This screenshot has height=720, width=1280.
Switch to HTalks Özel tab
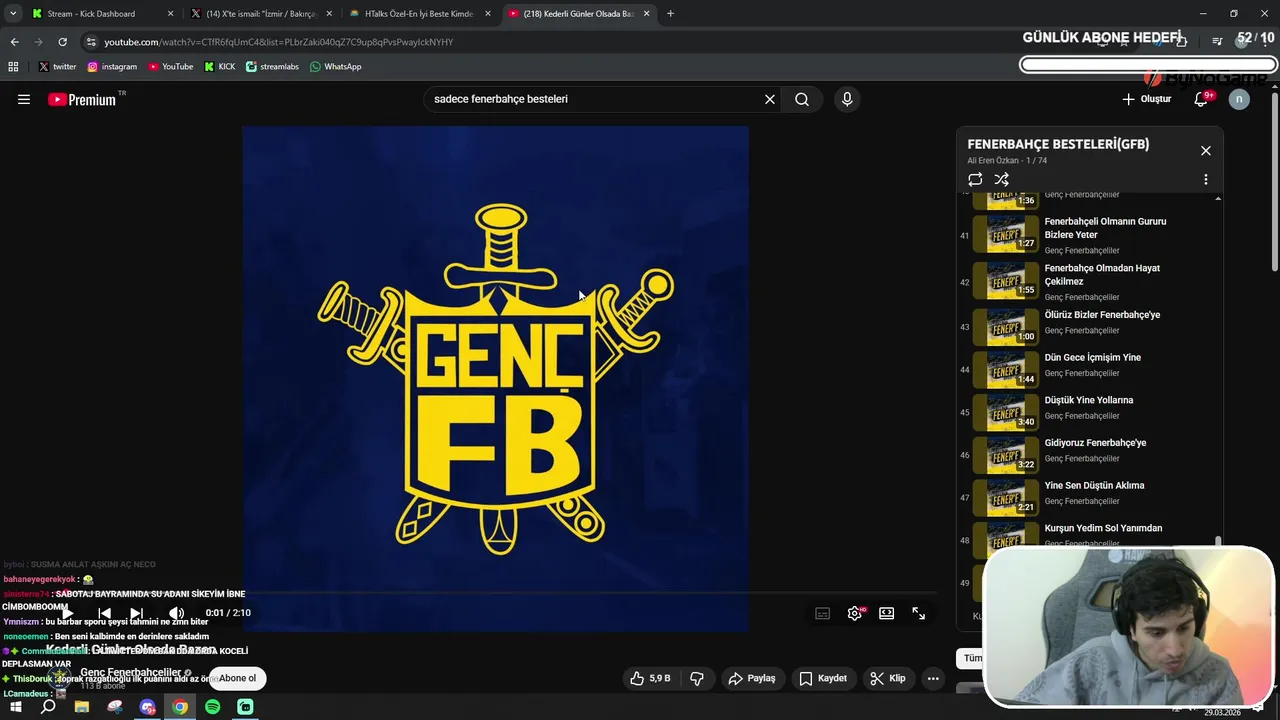pyautogui.click(x=418, y=14)
